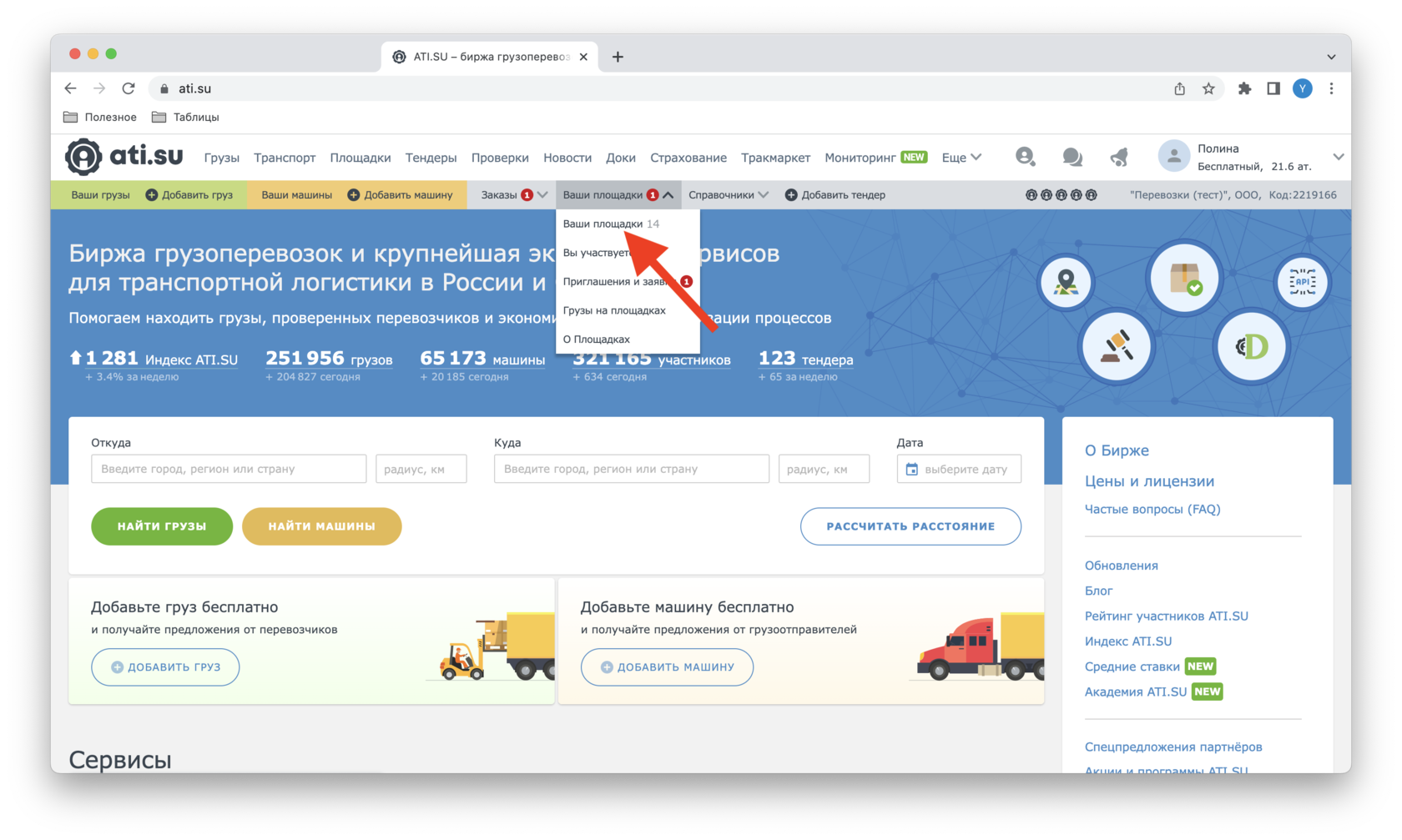Open Ваши машины toolbar item
Image resolution: width=1402 pixels, height=840 pixels.
click(x=296, y=195)
